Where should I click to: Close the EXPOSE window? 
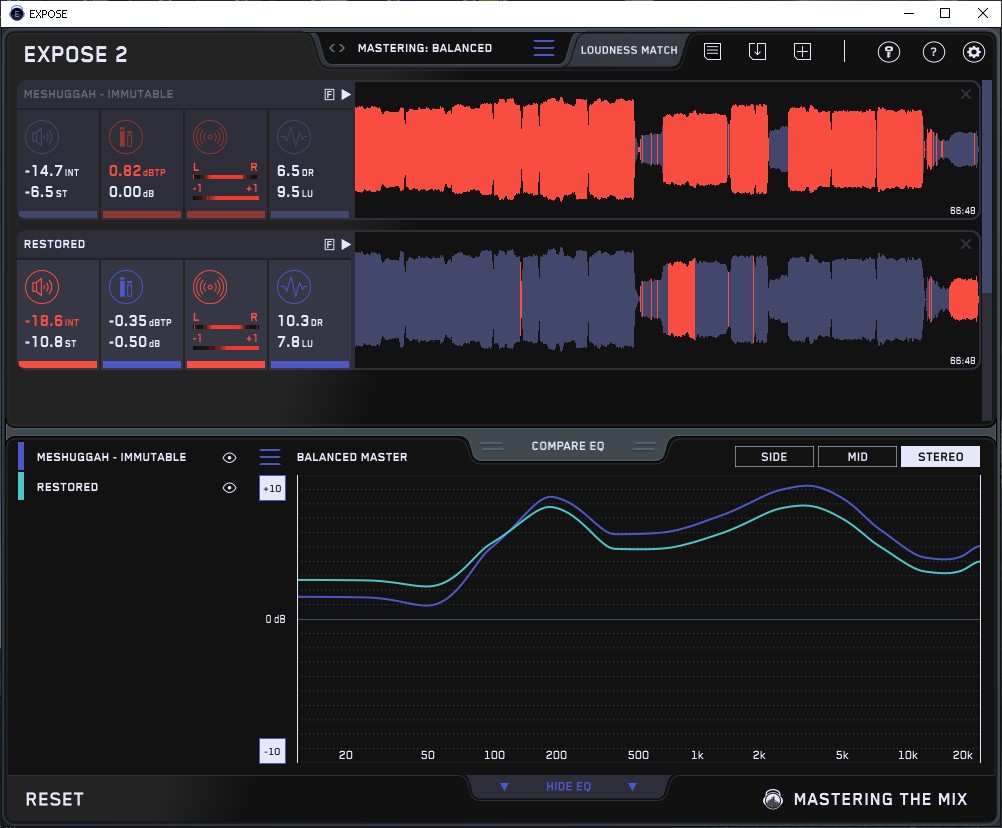(x=983, y=13)
